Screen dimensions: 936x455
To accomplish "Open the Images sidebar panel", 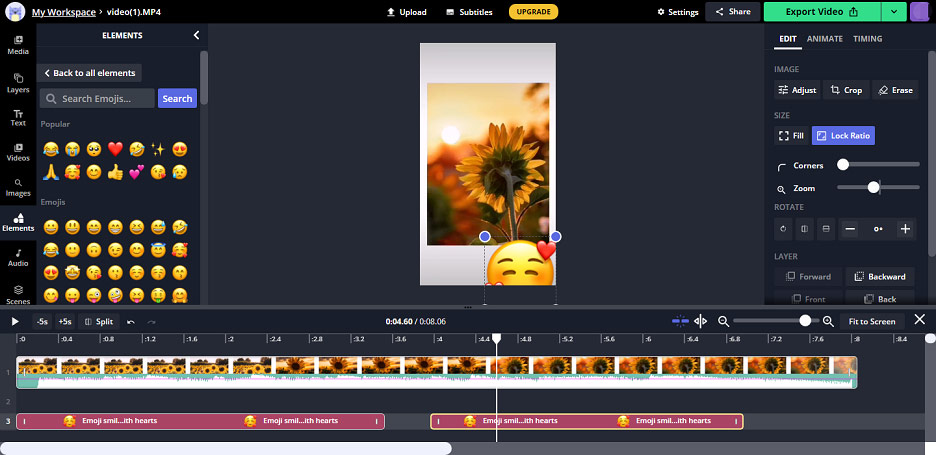I will 18,187.
